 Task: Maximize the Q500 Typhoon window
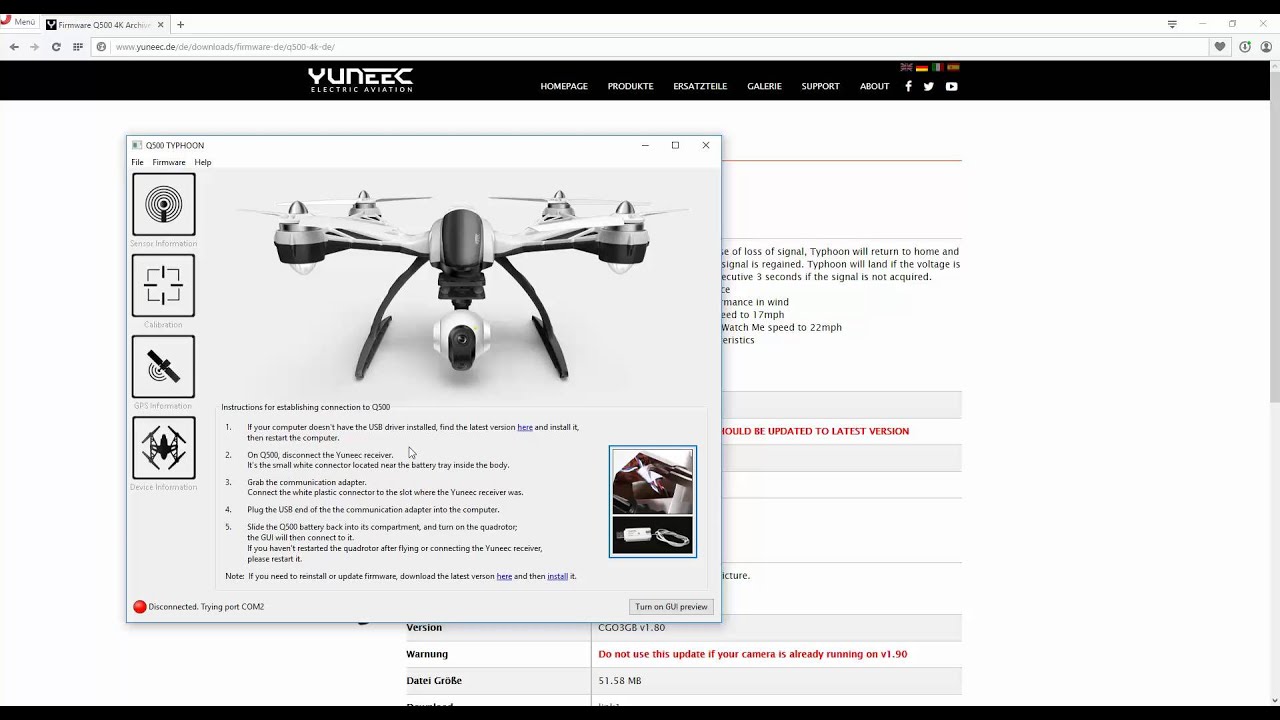[675, 145]
